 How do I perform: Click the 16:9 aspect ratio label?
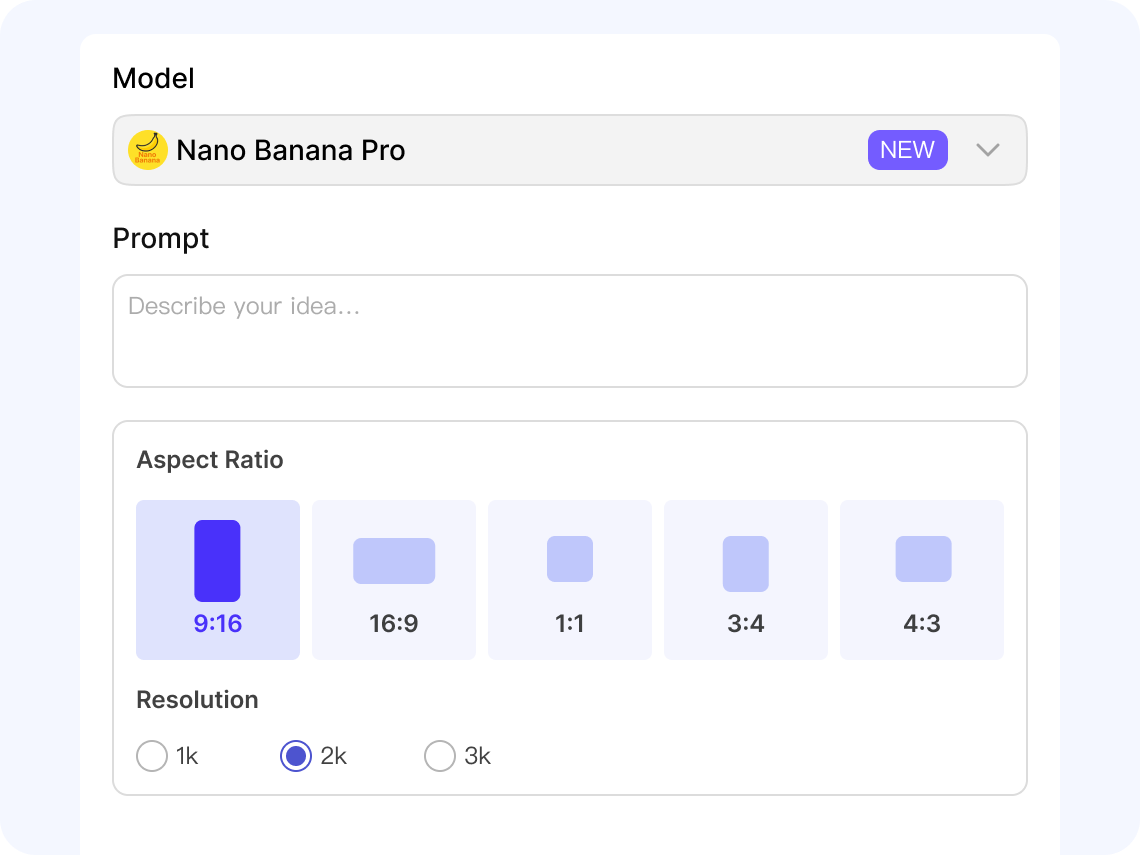click(x=394, y=624)
